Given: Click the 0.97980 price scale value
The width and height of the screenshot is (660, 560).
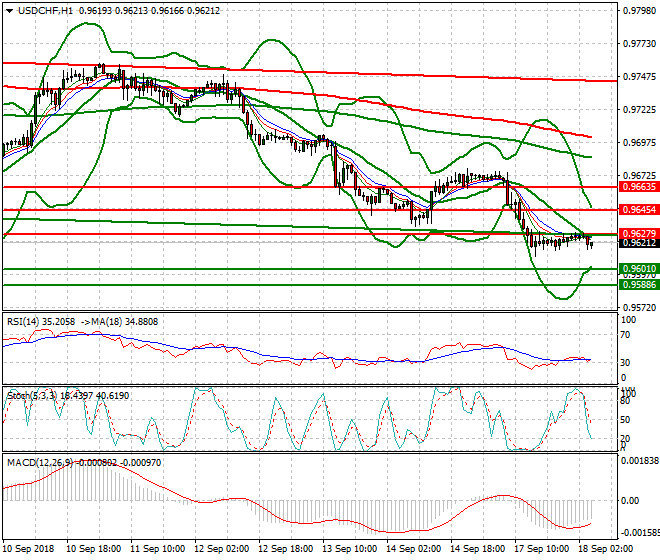Looking at the screenshot, I should tap(639, 11).
